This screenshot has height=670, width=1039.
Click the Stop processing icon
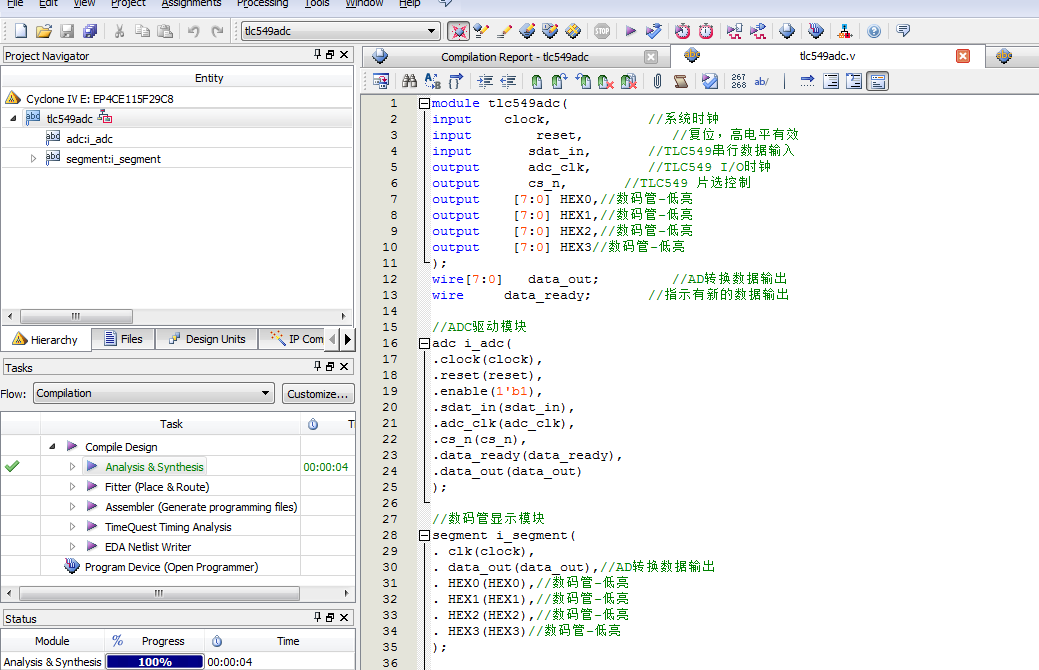click(601, 32)
